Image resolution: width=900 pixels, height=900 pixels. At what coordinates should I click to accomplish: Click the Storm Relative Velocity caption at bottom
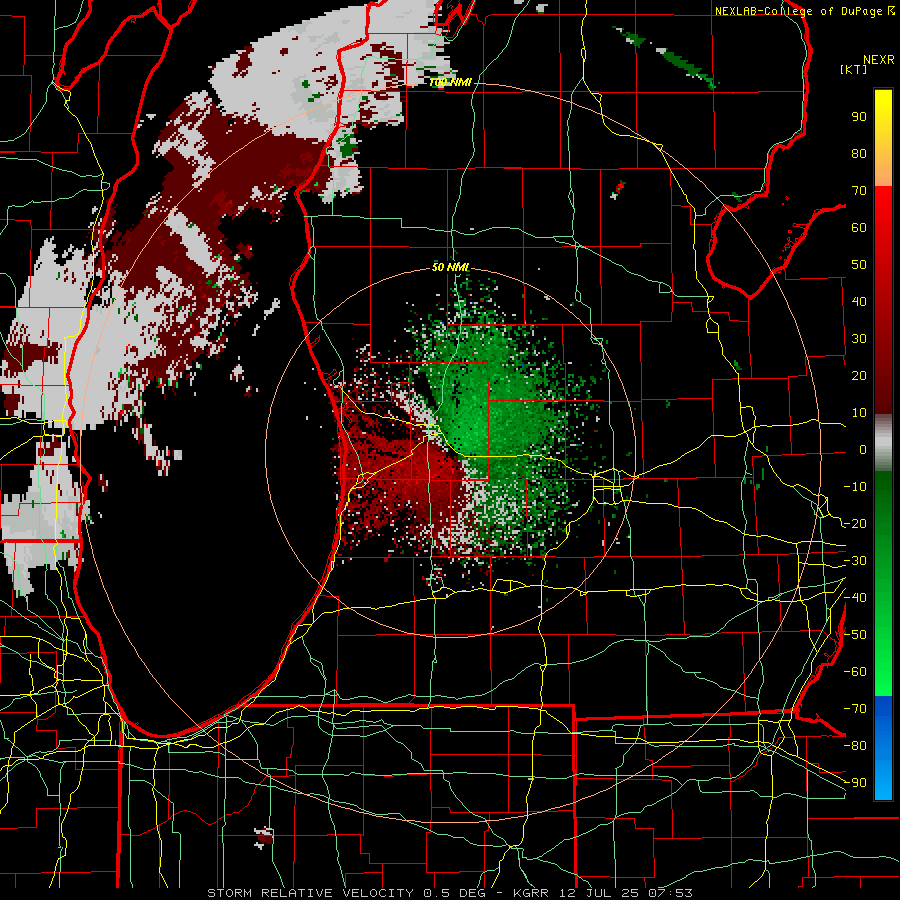pos(450,893)
